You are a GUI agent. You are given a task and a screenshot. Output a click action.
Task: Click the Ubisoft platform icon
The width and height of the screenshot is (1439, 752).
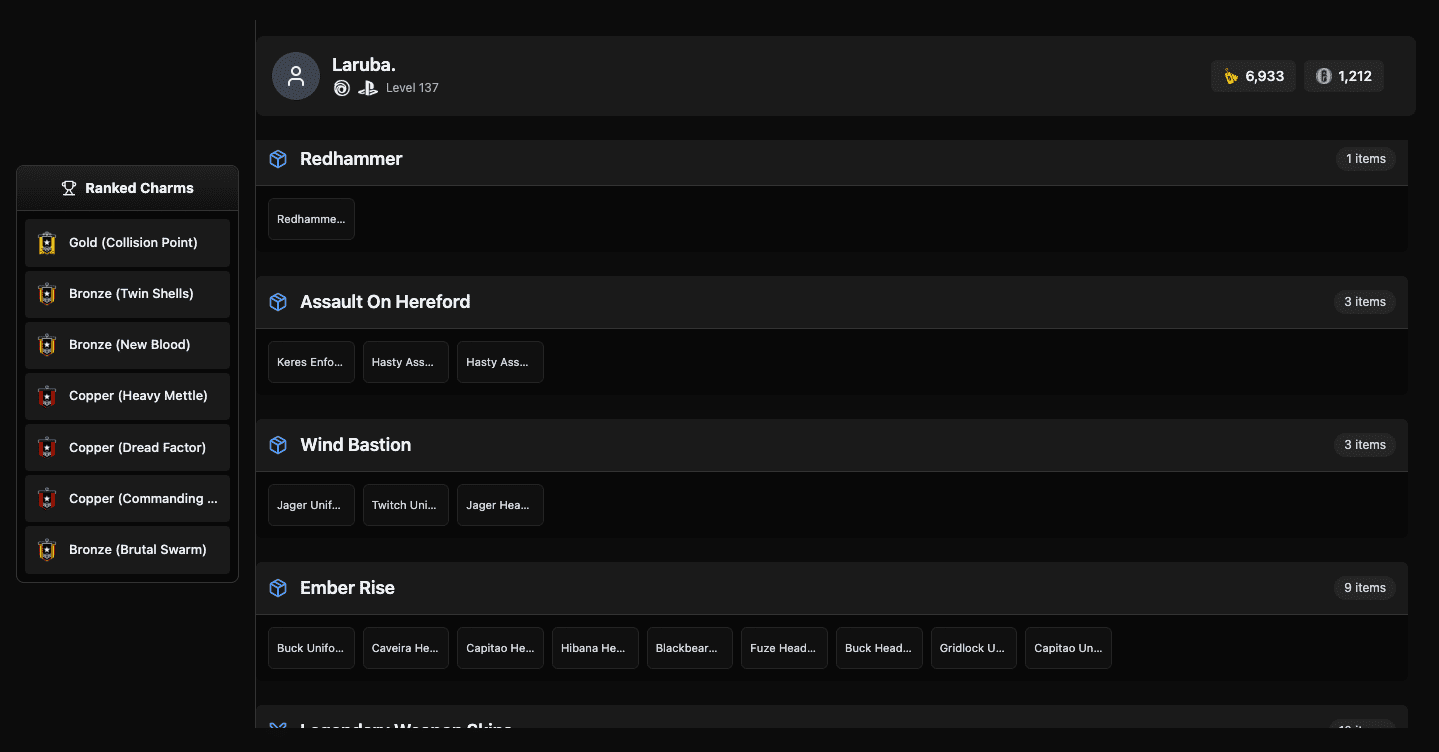(x=342, y=88)
